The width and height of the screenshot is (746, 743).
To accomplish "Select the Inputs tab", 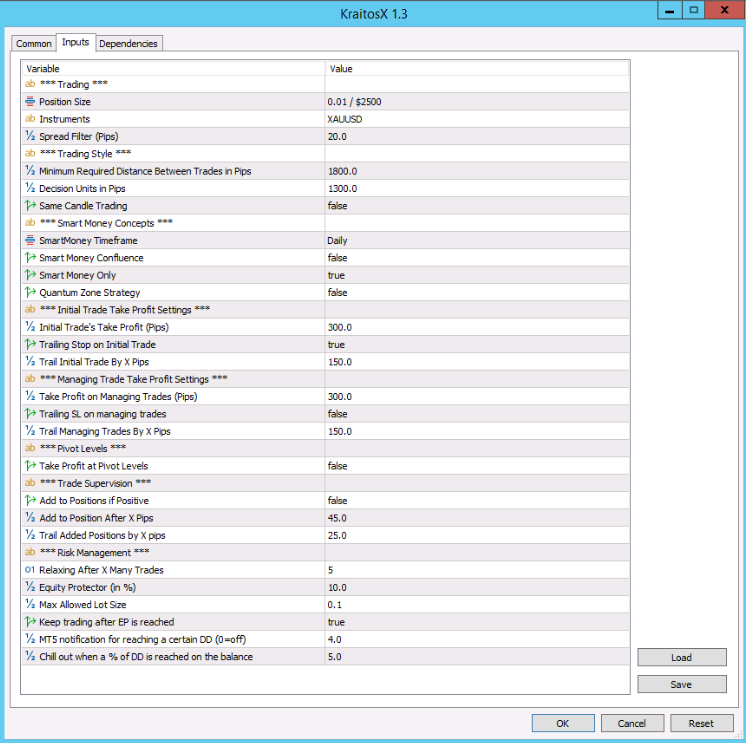I will pos(75,42).
